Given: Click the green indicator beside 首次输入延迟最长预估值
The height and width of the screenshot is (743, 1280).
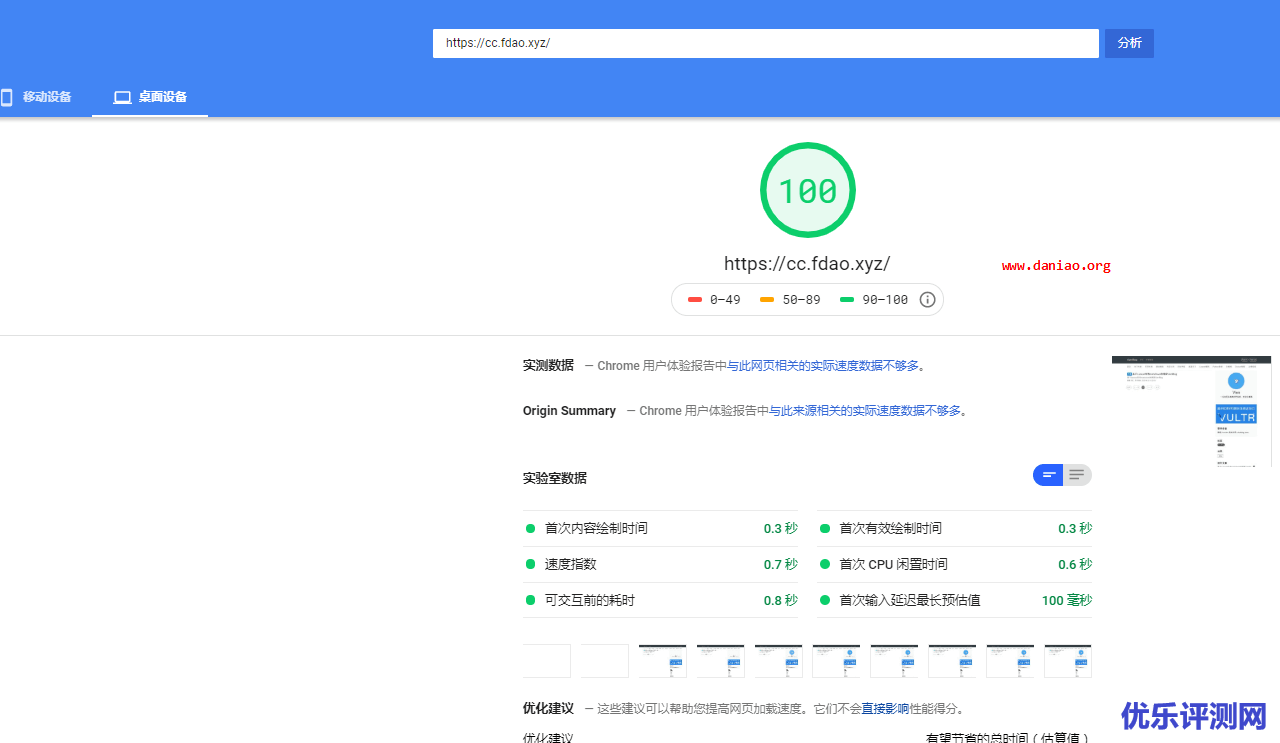Looking at the screenshot, I should [825, 600].
